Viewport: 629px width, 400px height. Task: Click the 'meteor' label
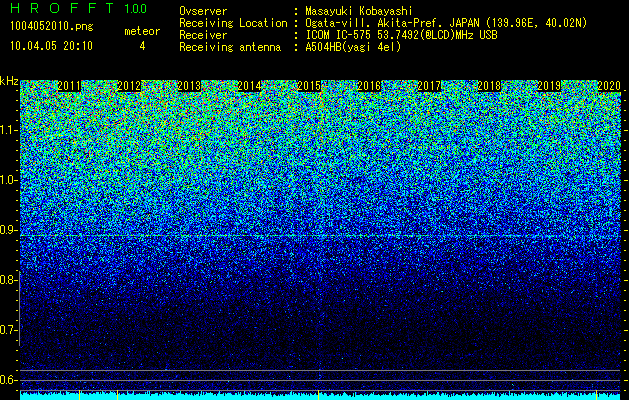tap(142, 31)
